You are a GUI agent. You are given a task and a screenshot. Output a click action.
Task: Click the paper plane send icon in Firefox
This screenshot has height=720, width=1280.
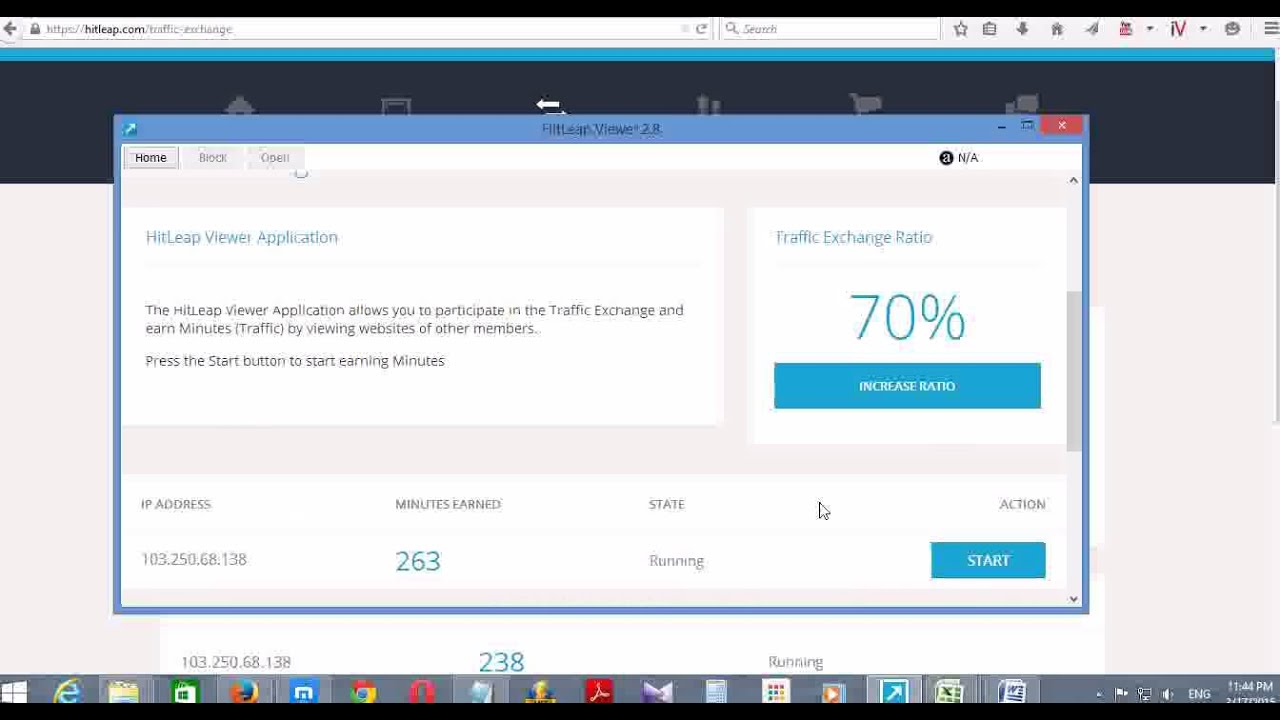tap(1091, 29)
